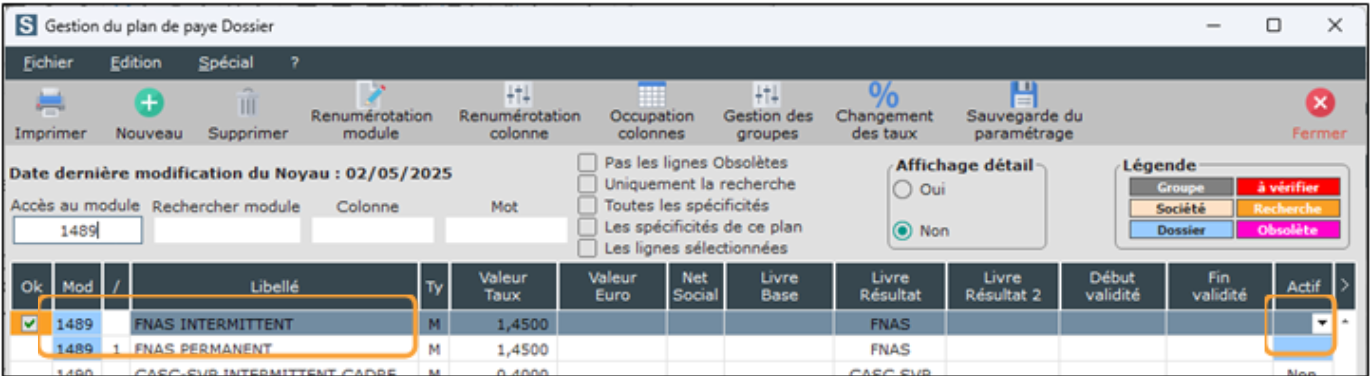The width and height of the screenshot is (1372, 376).
Task: Click Sauvegarde du paramétrage floppy icon
Action: click(x=1023, y=96)
